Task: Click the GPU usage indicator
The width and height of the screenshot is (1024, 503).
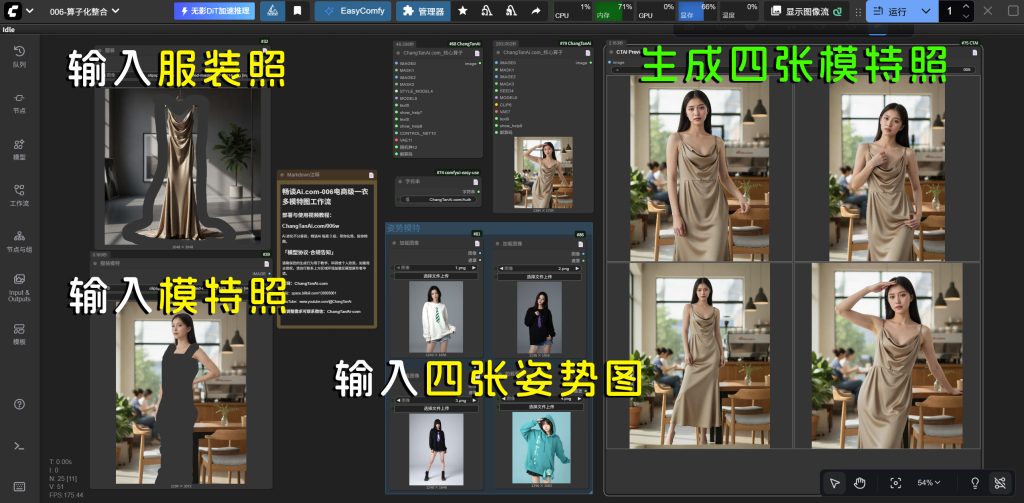Action: [x=656, y=11]
